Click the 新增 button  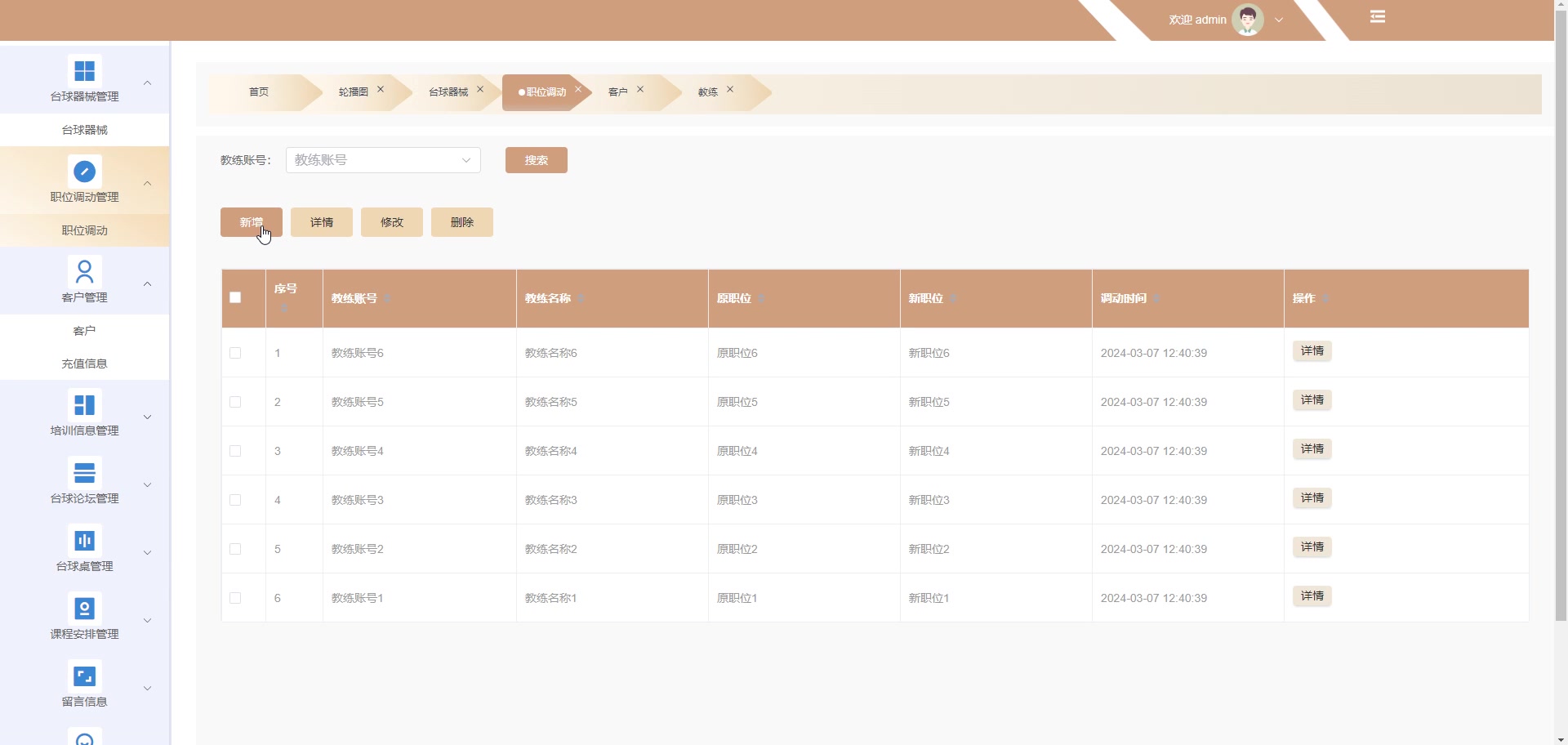click(252, 222)
